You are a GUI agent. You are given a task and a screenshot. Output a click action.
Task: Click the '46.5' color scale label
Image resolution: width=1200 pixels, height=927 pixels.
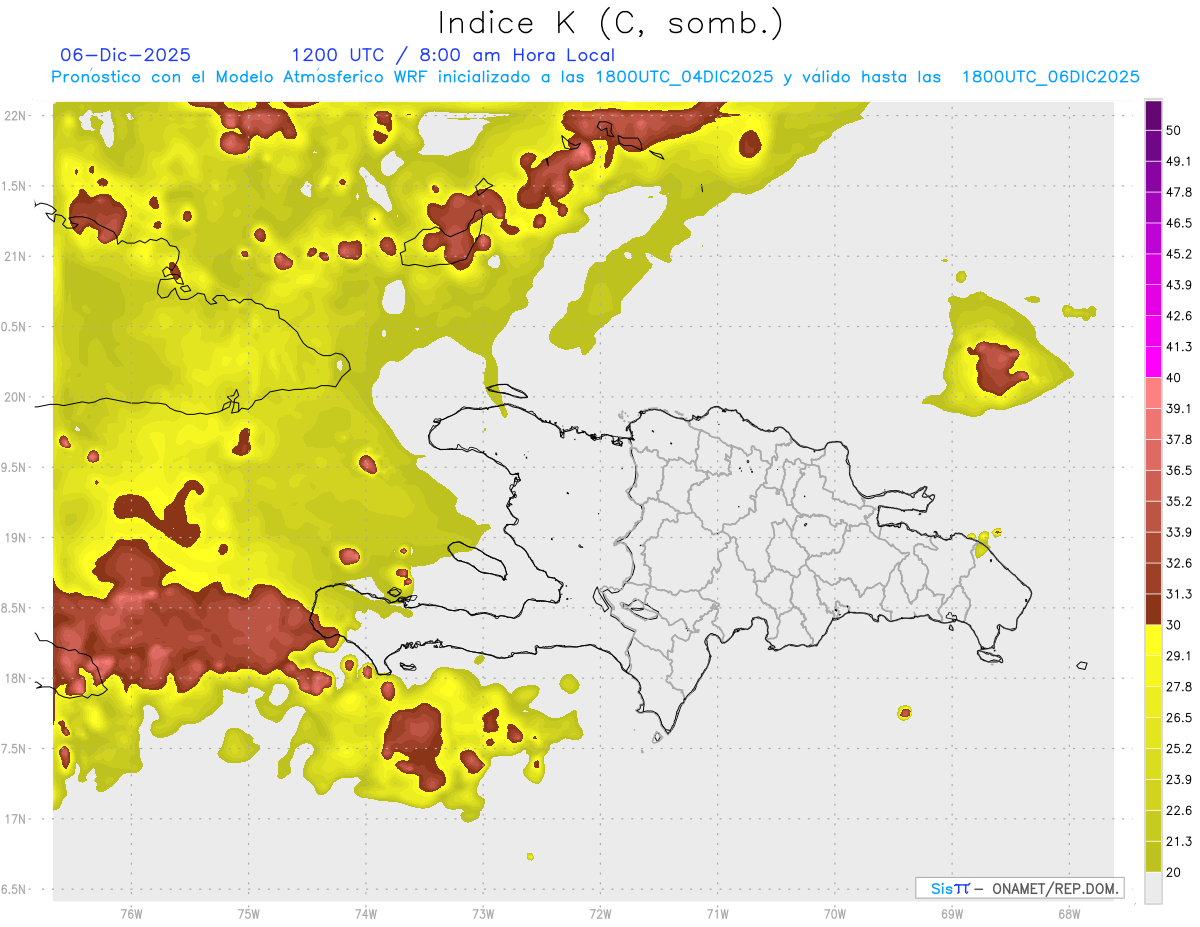click(1179, 223)
